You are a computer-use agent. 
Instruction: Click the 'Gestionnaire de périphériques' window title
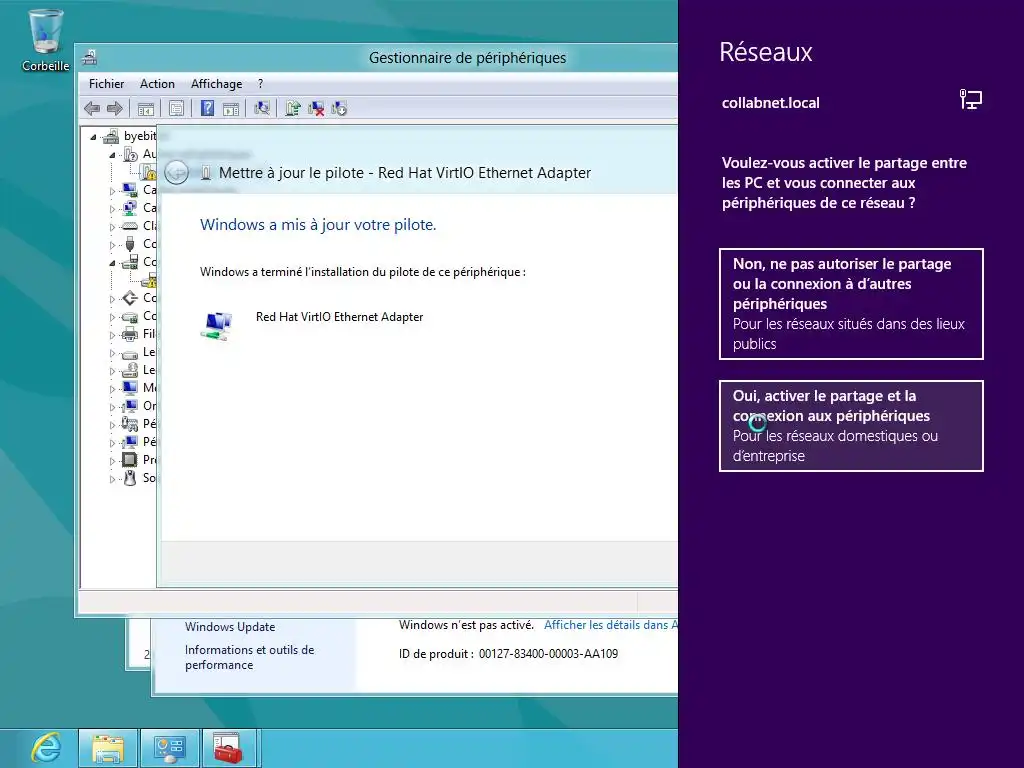pyautogui.click(x=468, y=57)
